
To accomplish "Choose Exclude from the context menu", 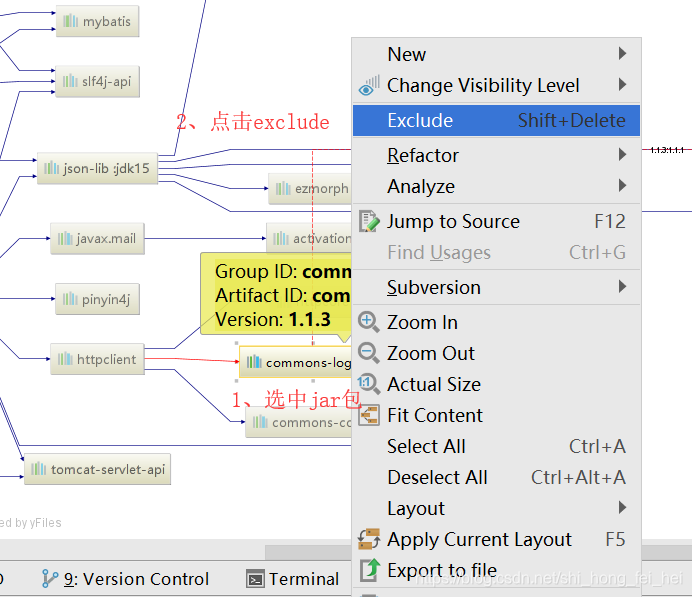I will point(496,120).
